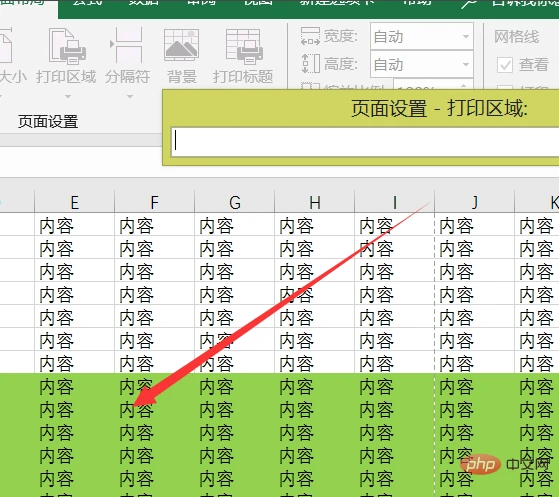
Task: Click the 页面设置 print area input field
Action: click(365, 142)
